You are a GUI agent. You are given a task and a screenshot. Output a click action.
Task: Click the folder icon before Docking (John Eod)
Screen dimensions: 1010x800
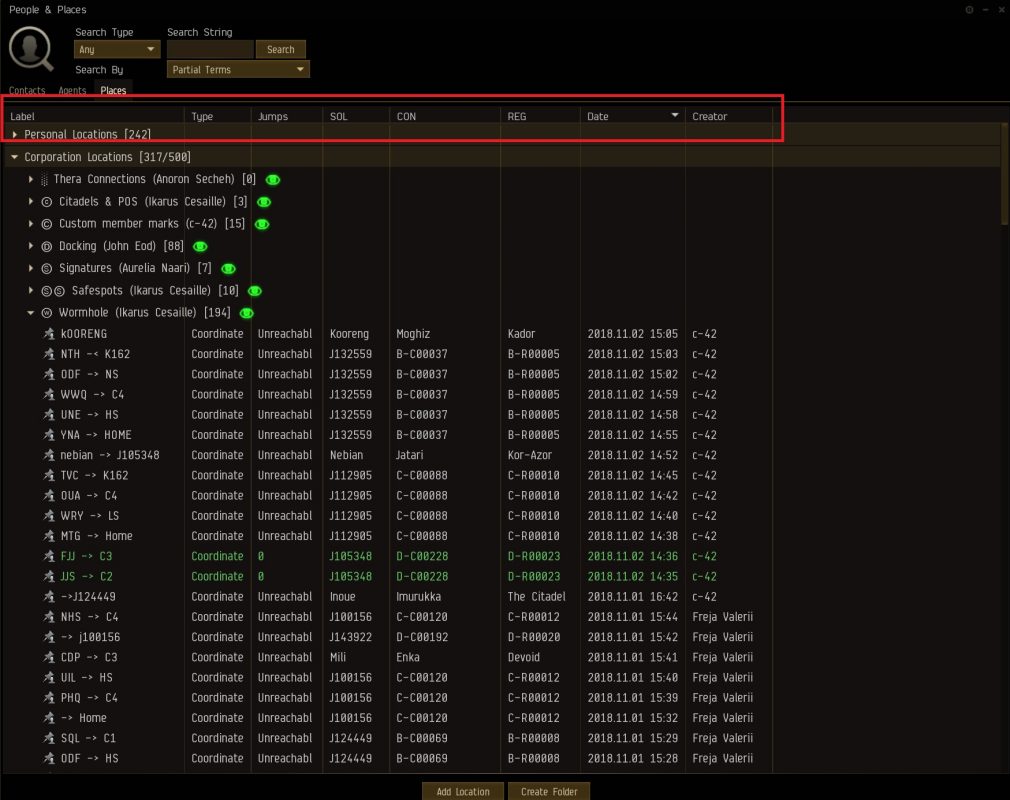46,246
